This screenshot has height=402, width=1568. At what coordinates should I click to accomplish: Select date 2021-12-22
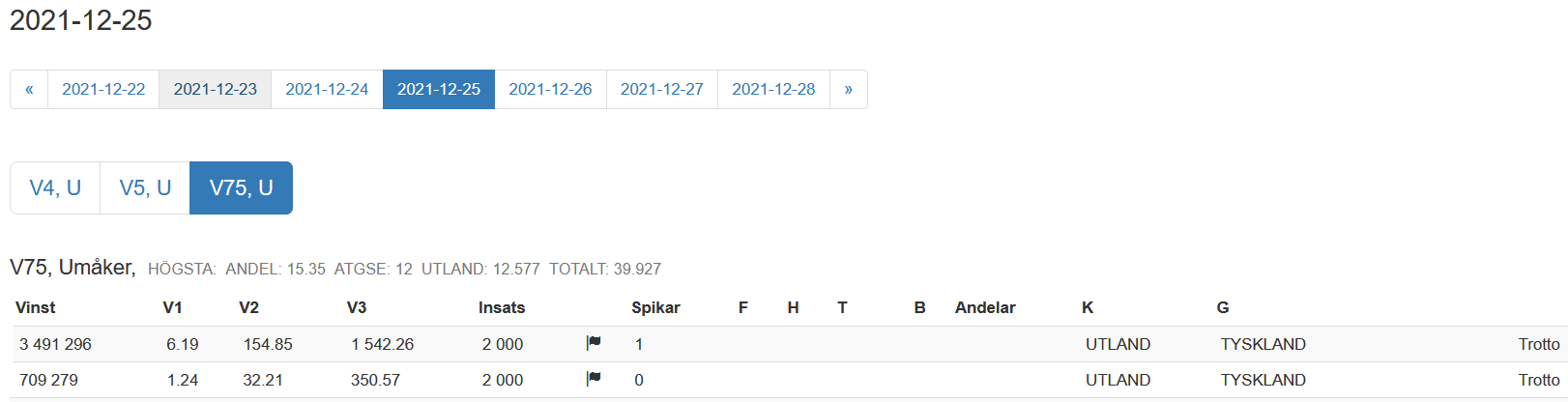click(x=103, y=89)
